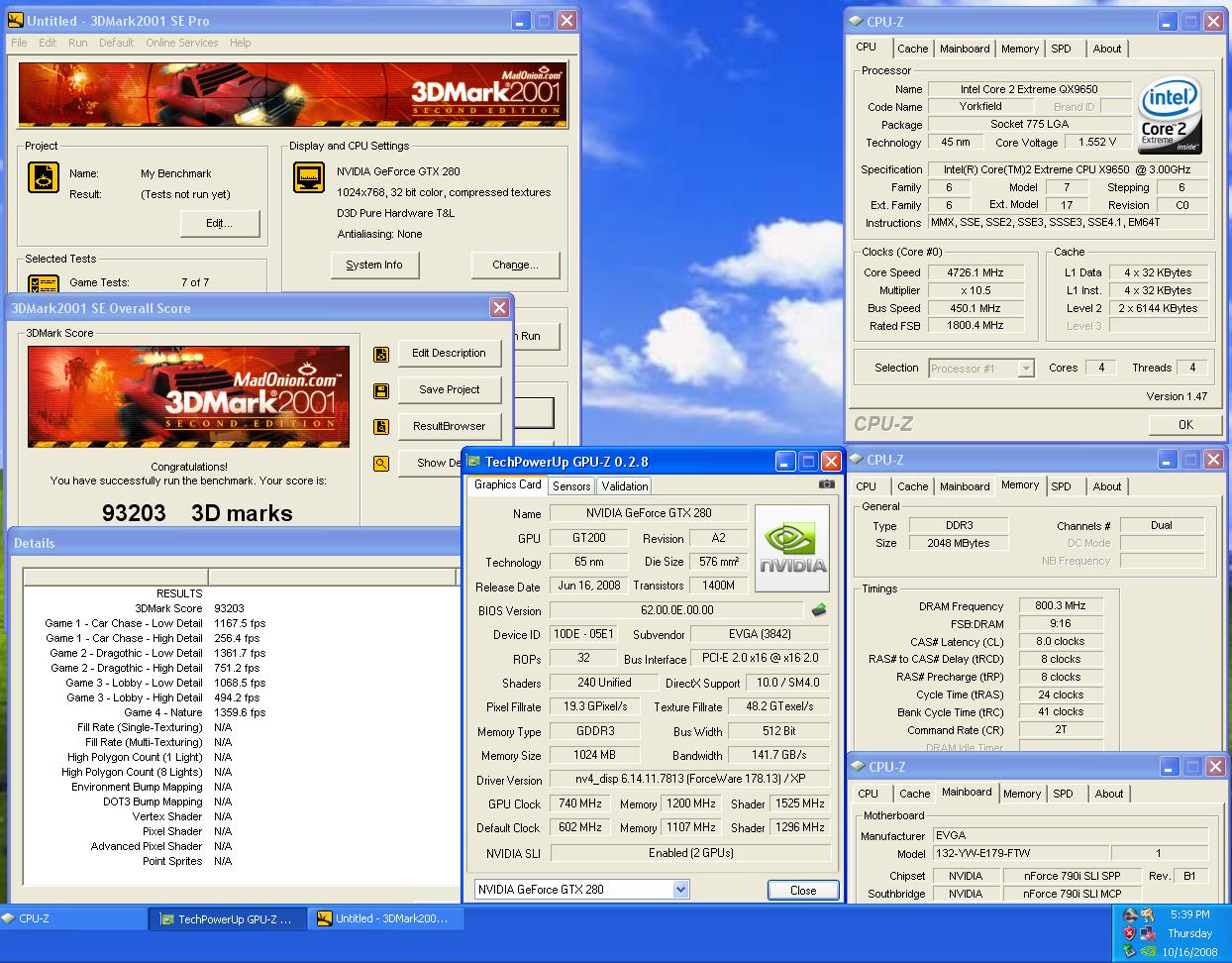The image size is (1232, 963).
Task: Click the 93203 3D marks score text
Action: [x=198, y=513]
